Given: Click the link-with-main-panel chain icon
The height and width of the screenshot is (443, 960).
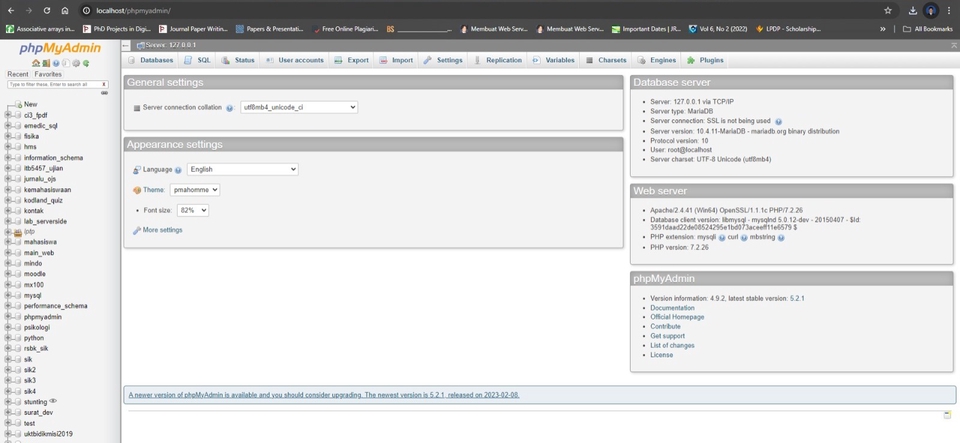Looking at the screenshot, I should coord(104,93).
